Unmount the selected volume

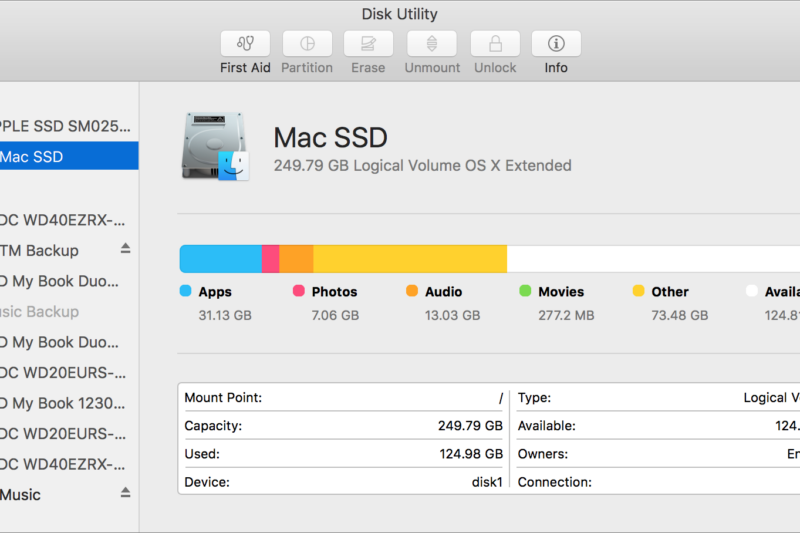coord(432,44)
